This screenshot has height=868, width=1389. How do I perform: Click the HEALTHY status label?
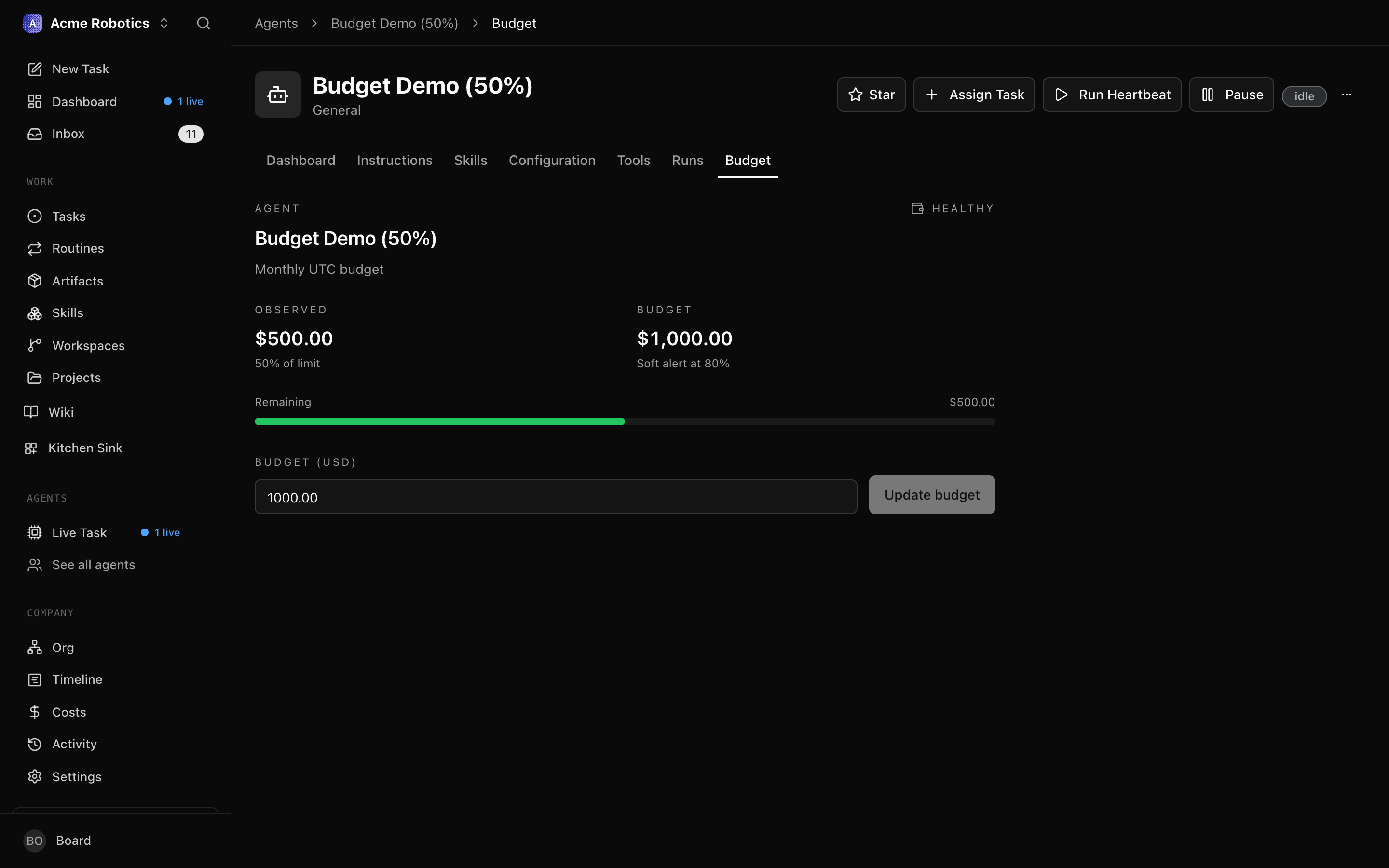pyautogui.click(x=963, y=208)
